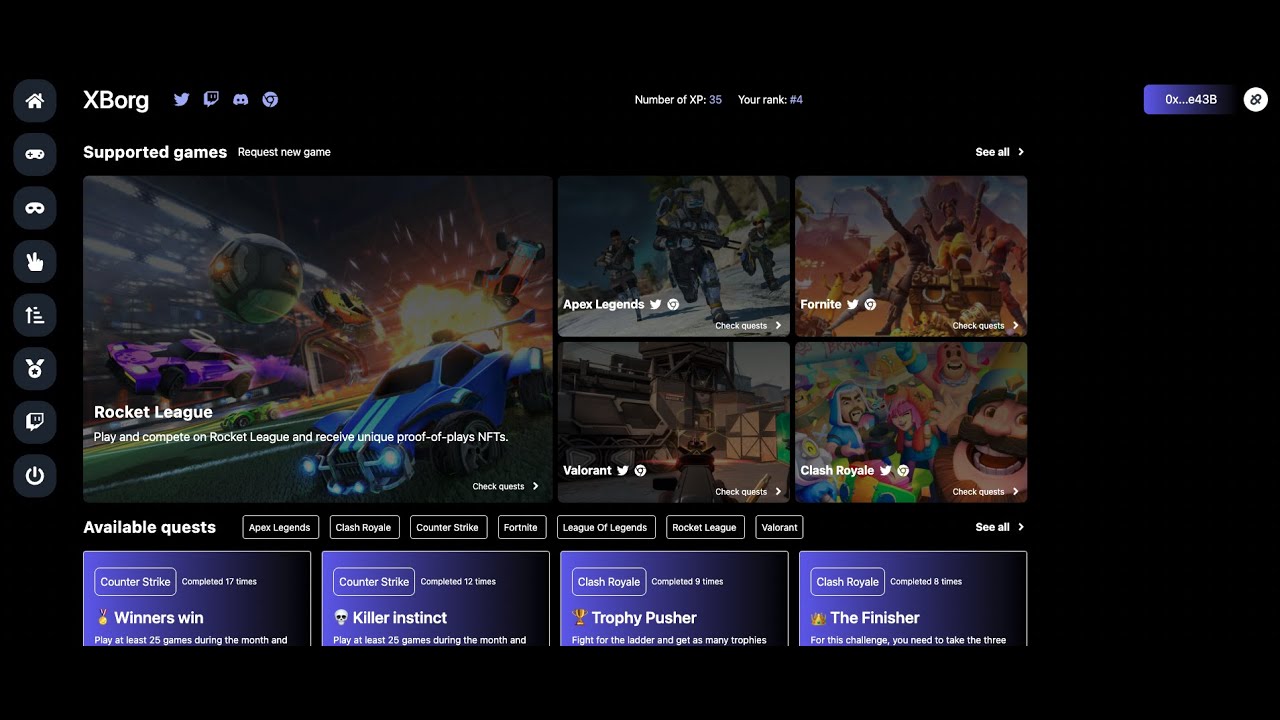Image resolution: width=1280 pixels, height=720 pixels.
Task: Filter quests by Valorant tag
Action: pos(779,527)
